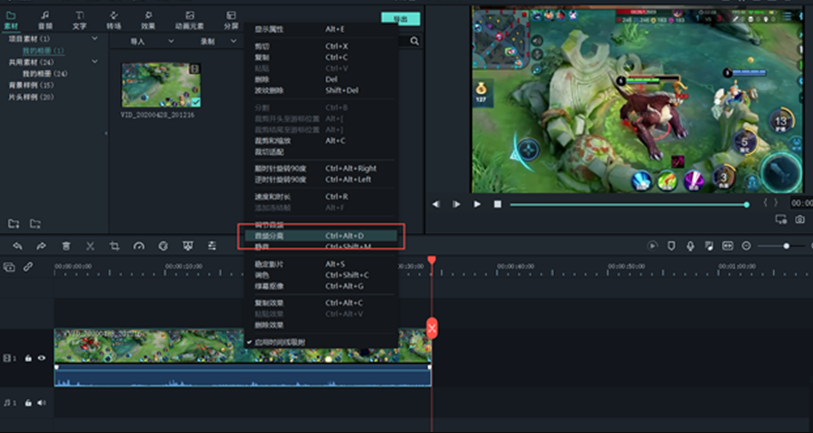The image size is (813, 433).
Task: Click the render preview icon on the timeline toolbar
Action: [653, 246]
